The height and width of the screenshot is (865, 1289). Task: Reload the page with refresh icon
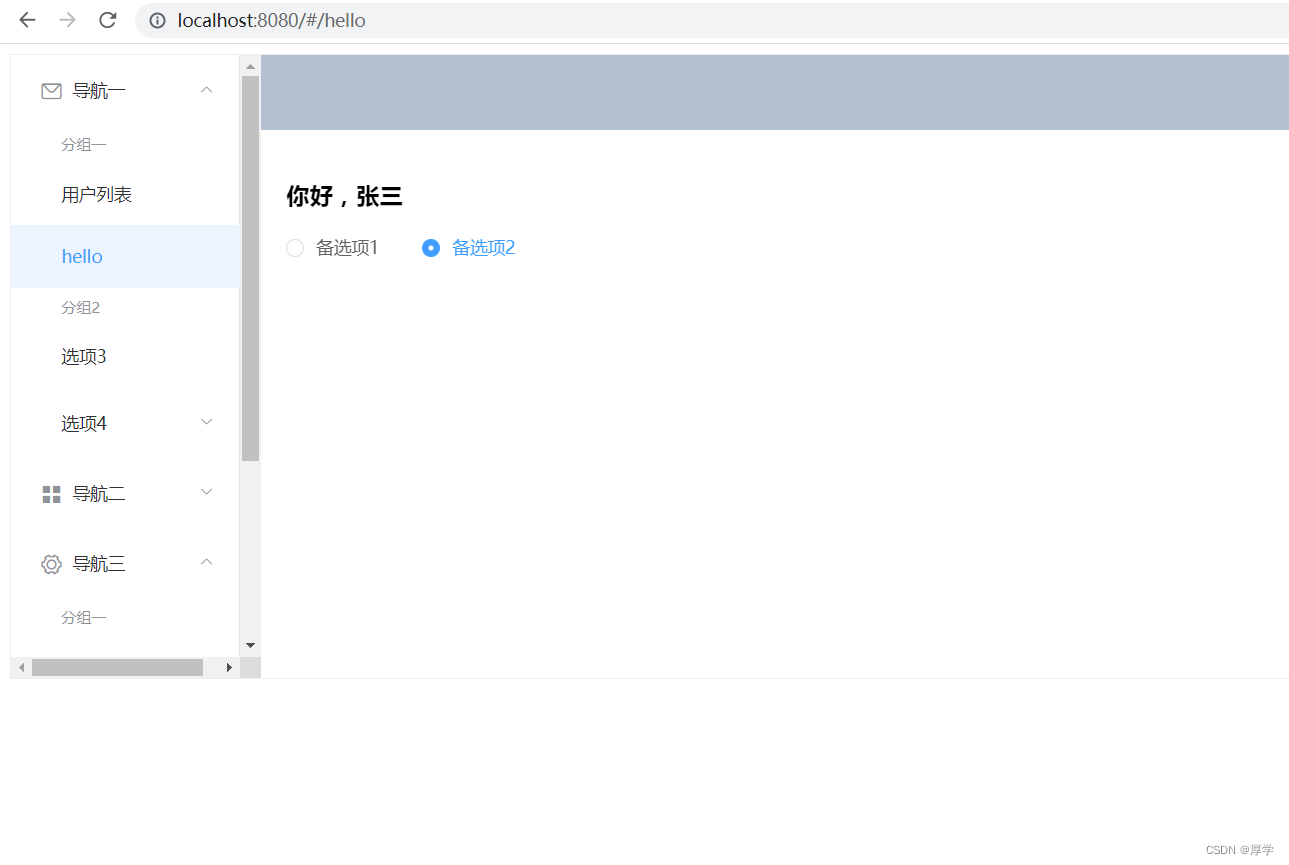[x=108, y=20]
